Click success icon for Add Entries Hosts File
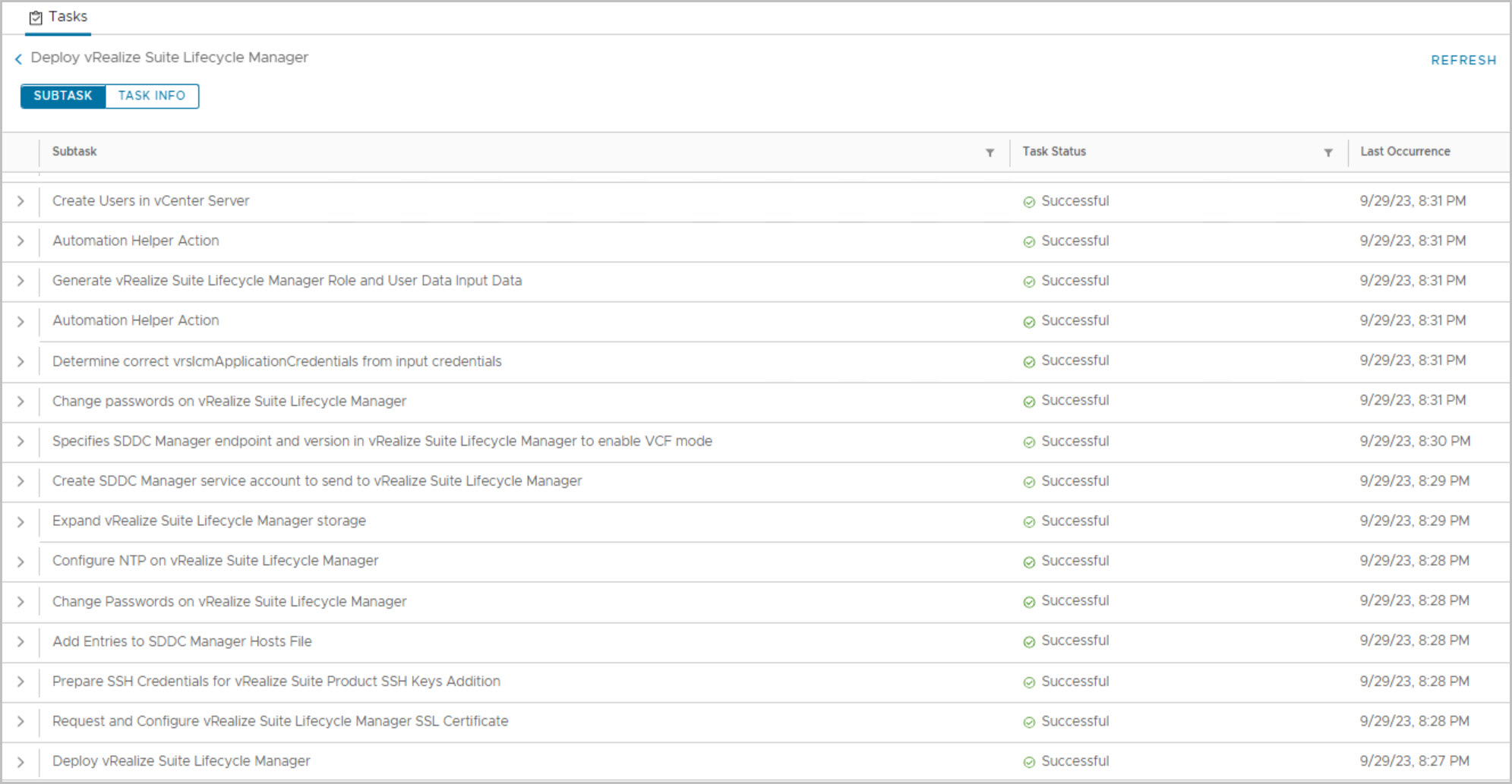The height and width of the screenshot is (784, 1512). pyautogui.click(x=1029, y=642)
